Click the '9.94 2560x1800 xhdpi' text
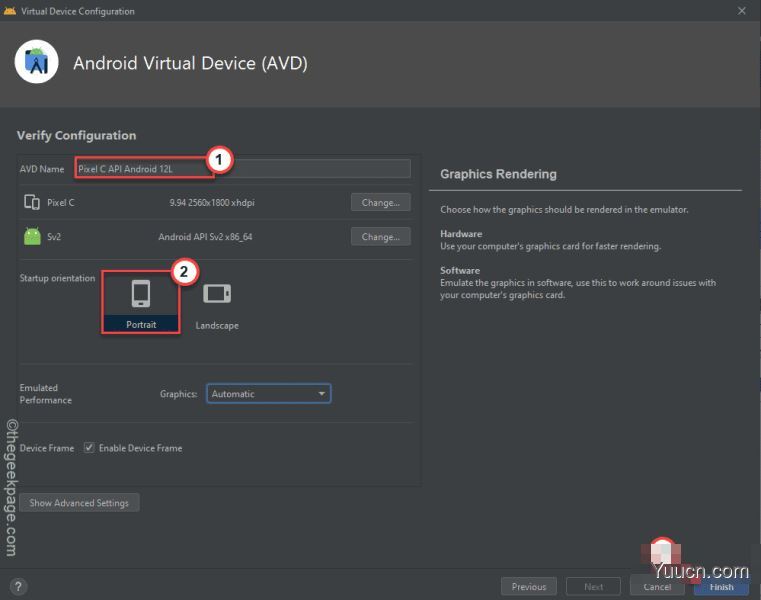This screenshot has width=761, height=600. click(212, 202)
